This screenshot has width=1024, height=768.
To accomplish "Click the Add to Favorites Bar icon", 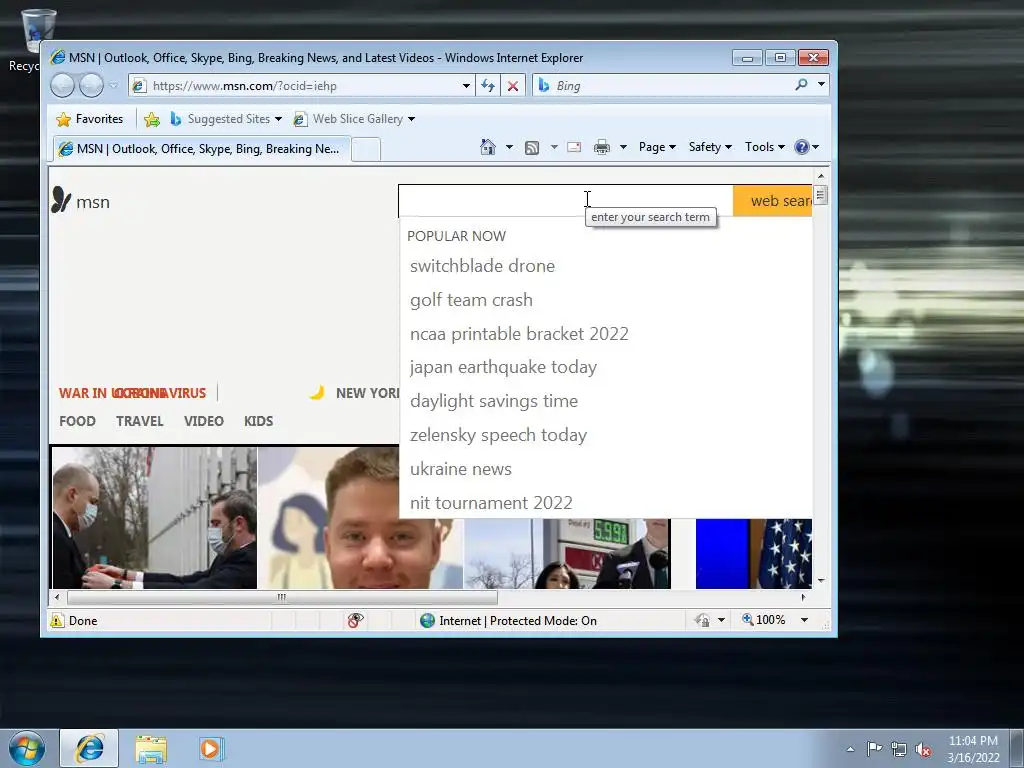I will point(152,119).
